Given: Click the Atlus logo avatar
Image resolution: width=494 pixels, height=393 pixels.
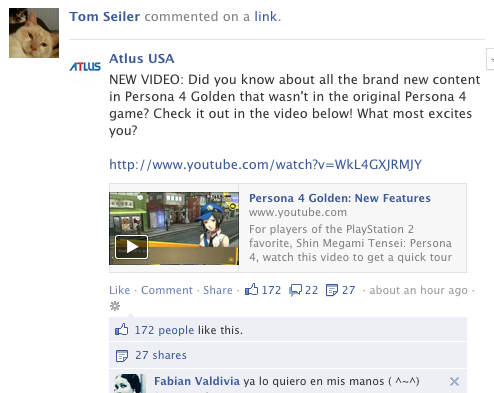Looking at the screenshot, I should (85, 66).
